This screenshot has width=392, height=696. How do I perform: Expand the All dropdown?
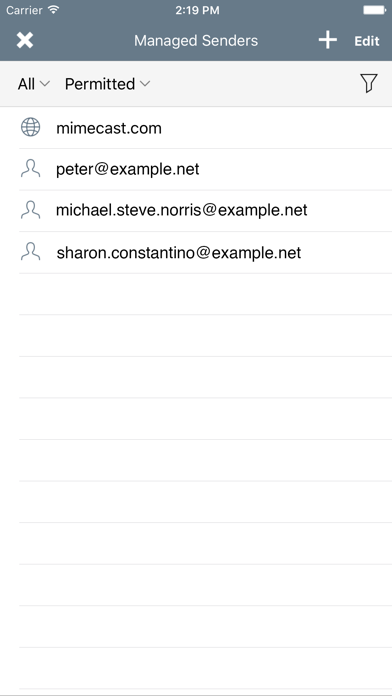click(34, 83)
